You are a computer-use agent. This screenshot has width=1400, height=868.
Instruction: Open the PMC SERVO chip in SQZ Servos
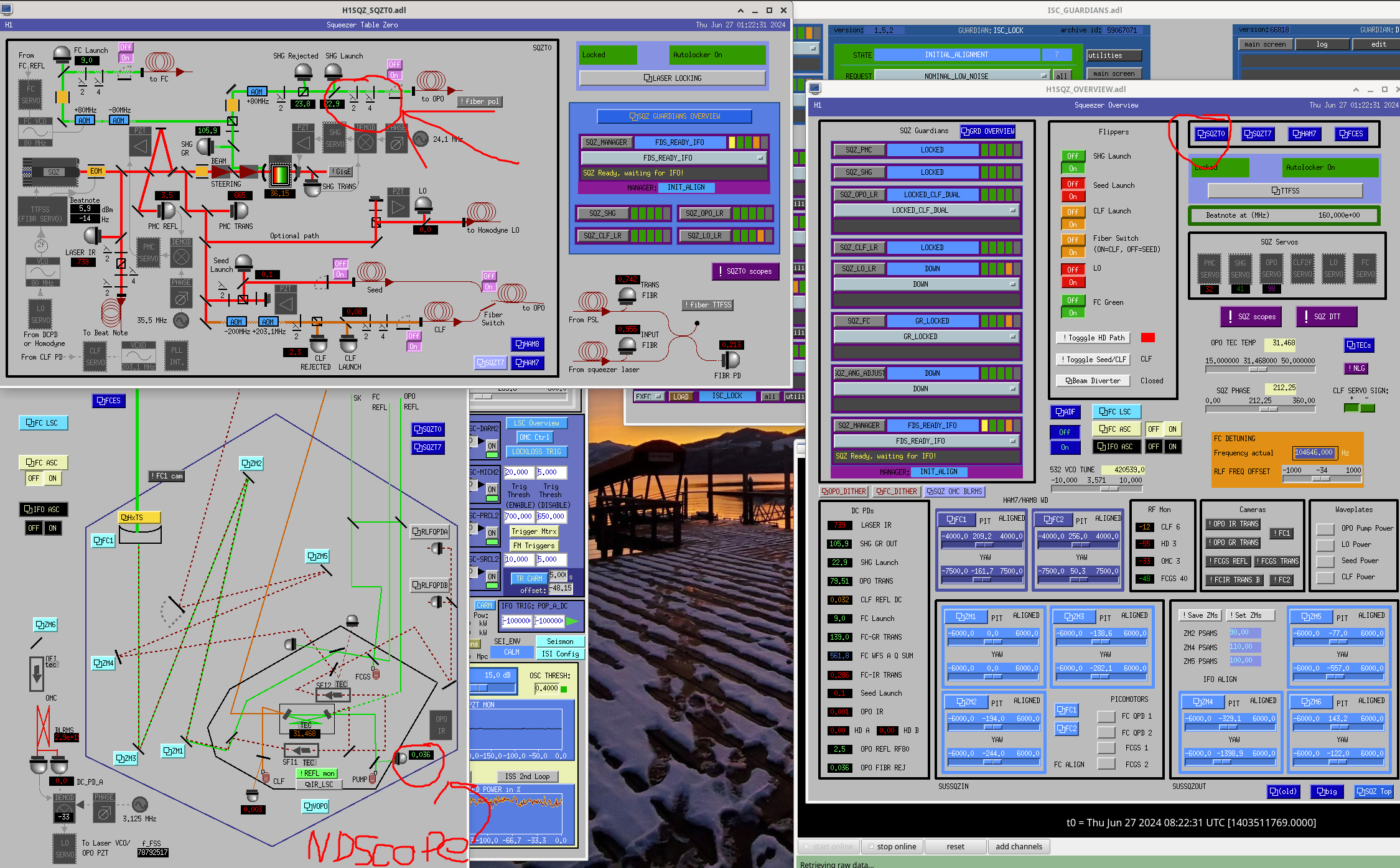(x=1209, y=269)
